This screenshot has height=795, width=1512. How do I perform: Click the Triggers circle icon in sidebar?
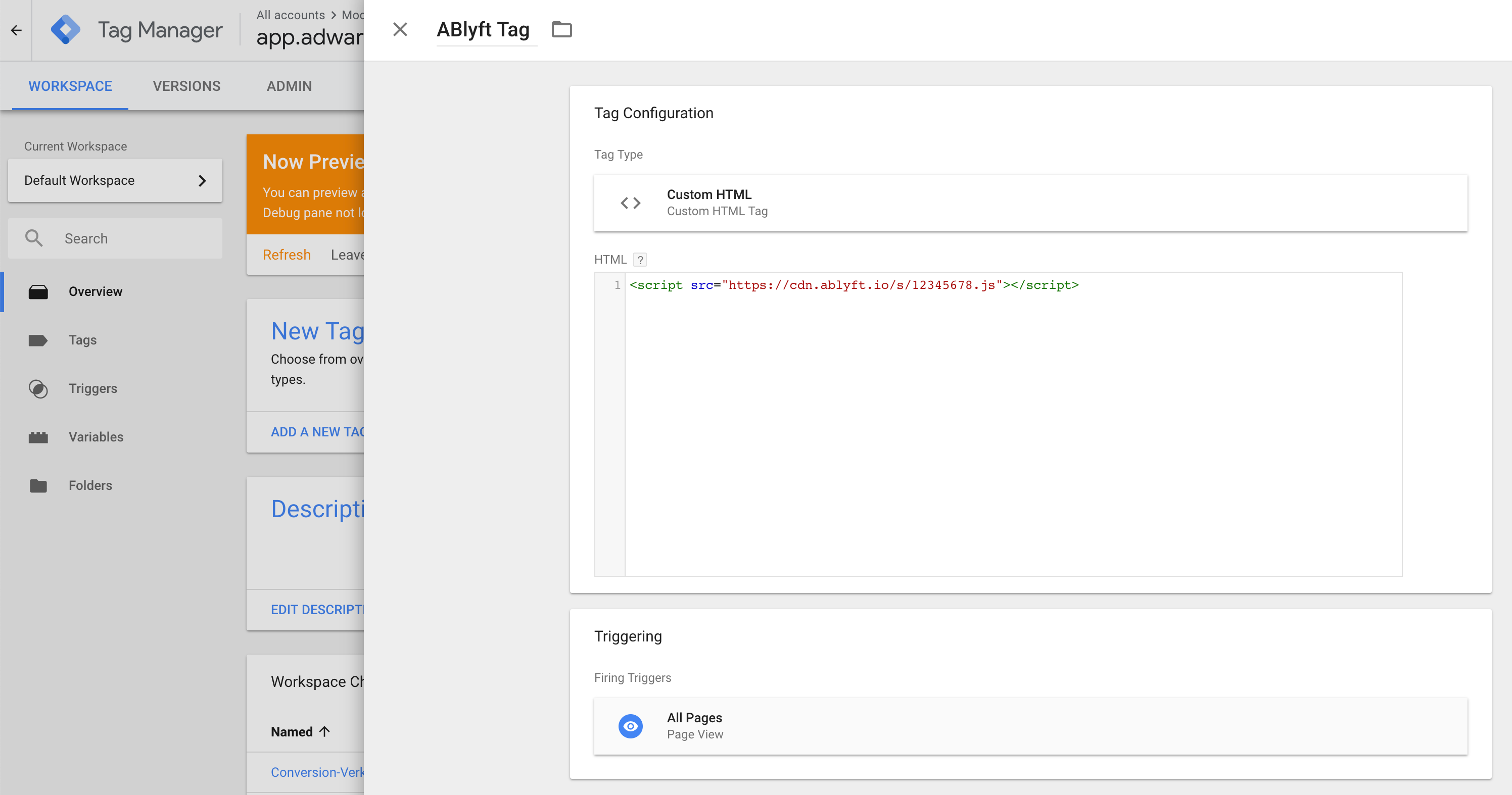pos(38,389)
